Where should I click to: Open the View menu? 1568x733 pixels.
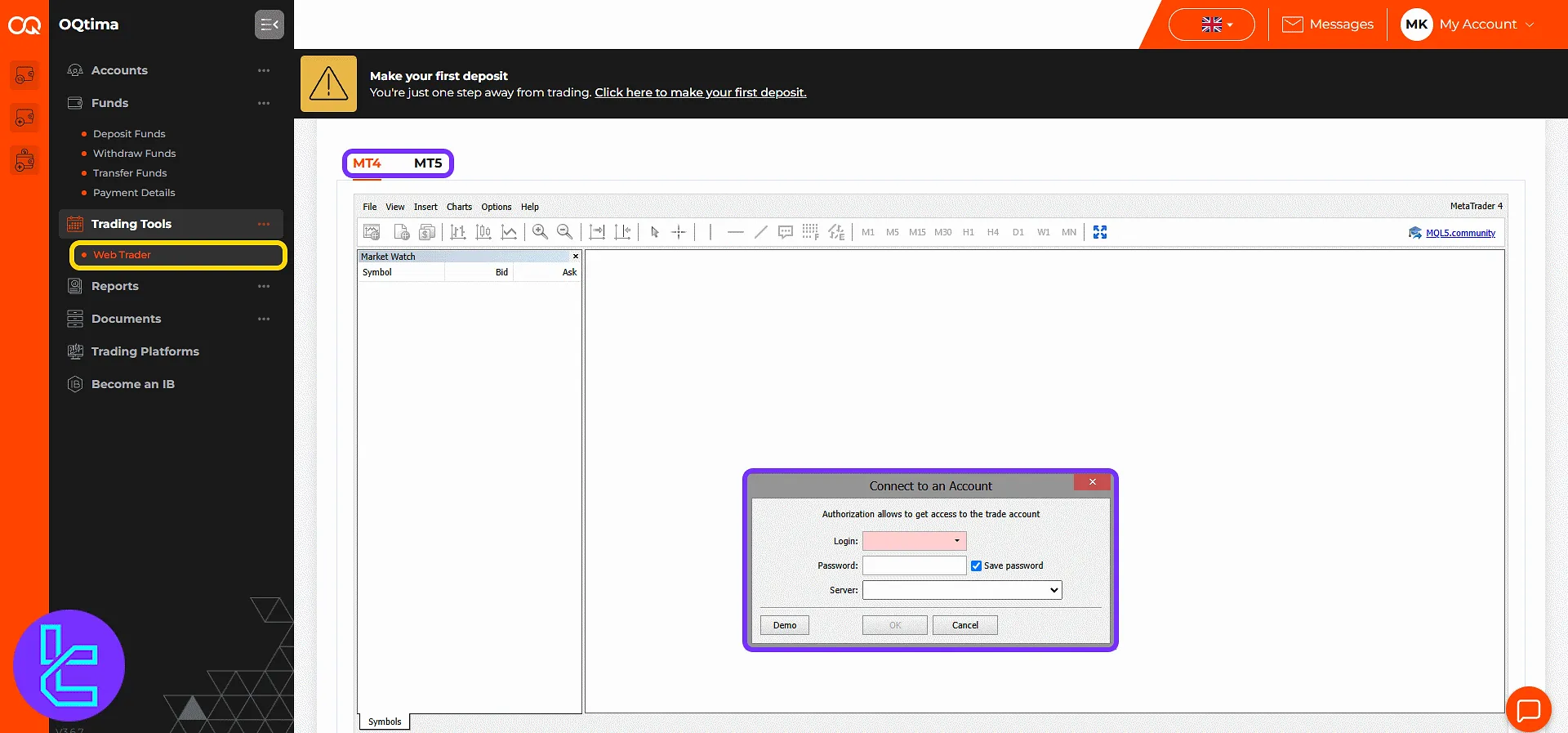click(x=395, y=207)
